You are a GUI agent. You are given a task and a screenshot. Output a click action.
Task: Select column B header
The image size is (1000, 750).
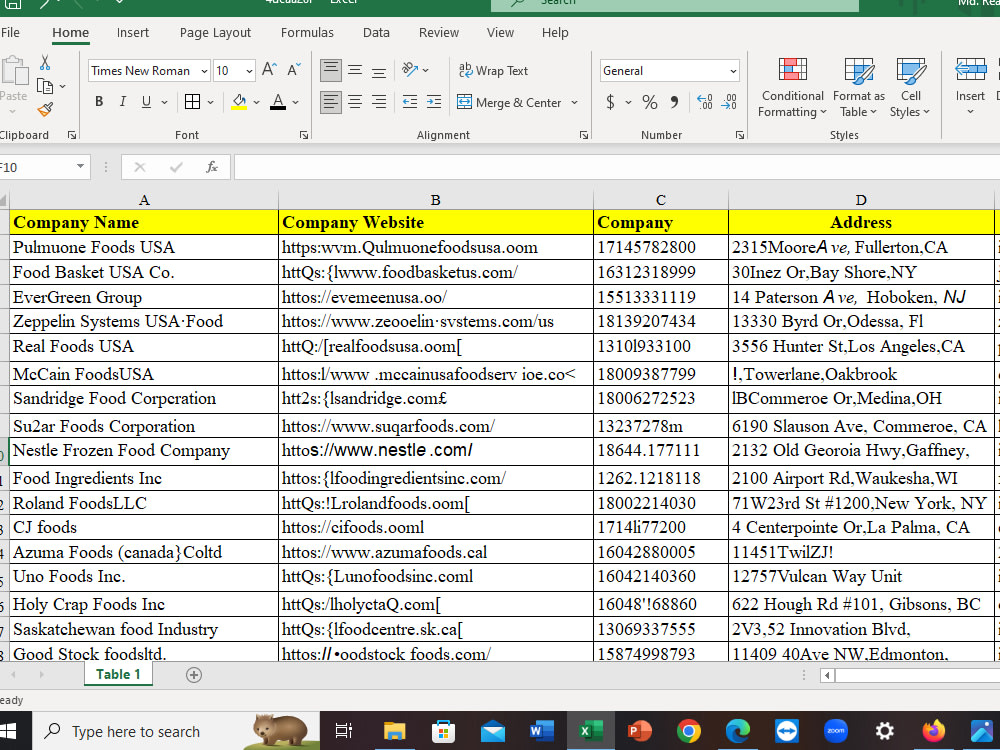click(x=436, y=200)
